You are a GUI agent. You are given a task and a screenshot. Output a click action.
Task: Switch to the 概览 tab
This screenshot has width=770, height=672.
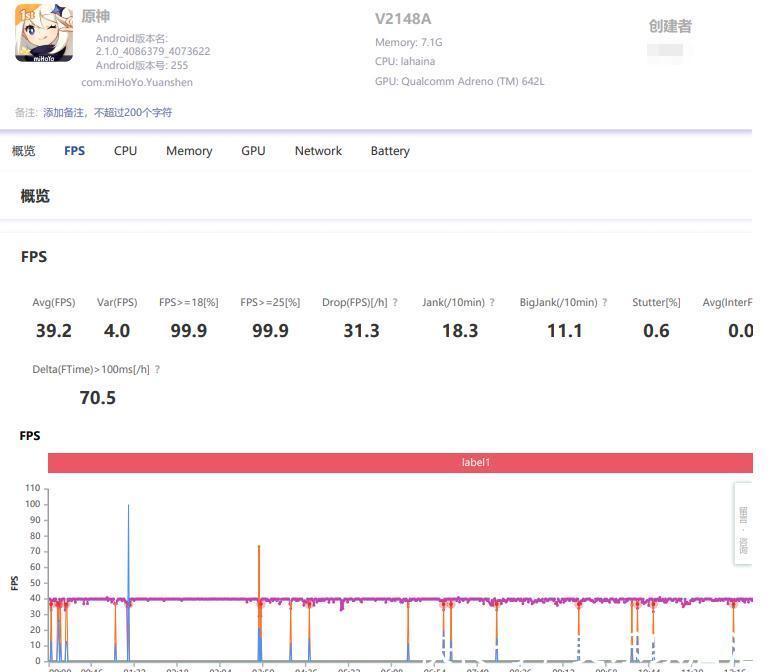click(24, 151)
